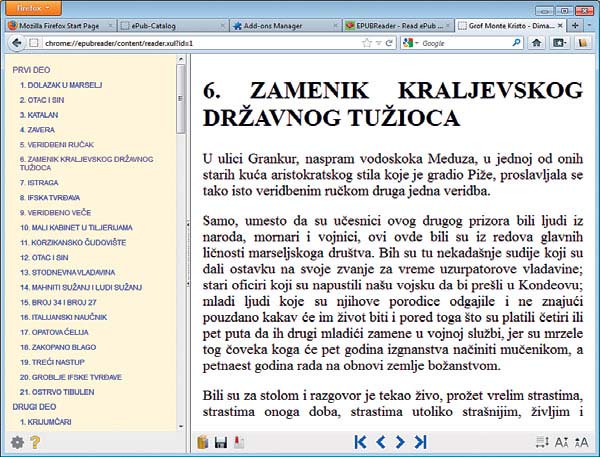
Task: Open chapter 4. ZAVERA
Action: (37, 130)
